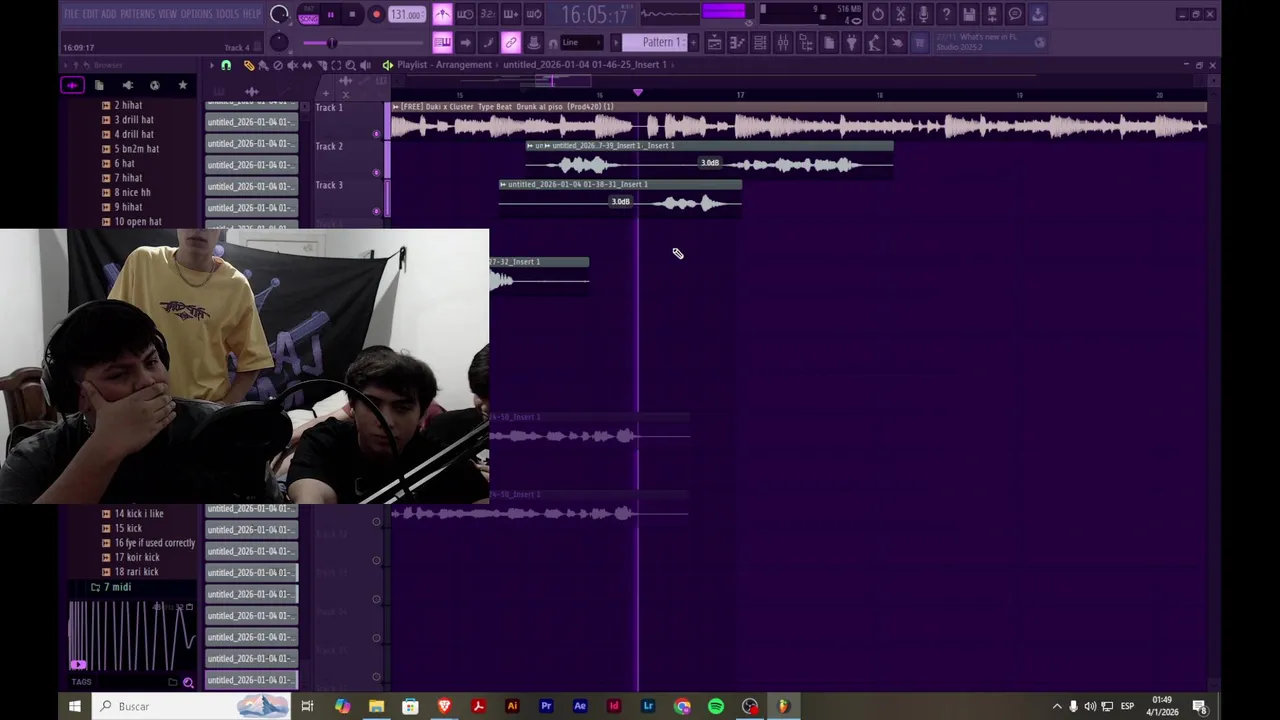The image size is (1280, 720).
Task: Select the playlist Playback speaker tool
Action: (365, 65)
